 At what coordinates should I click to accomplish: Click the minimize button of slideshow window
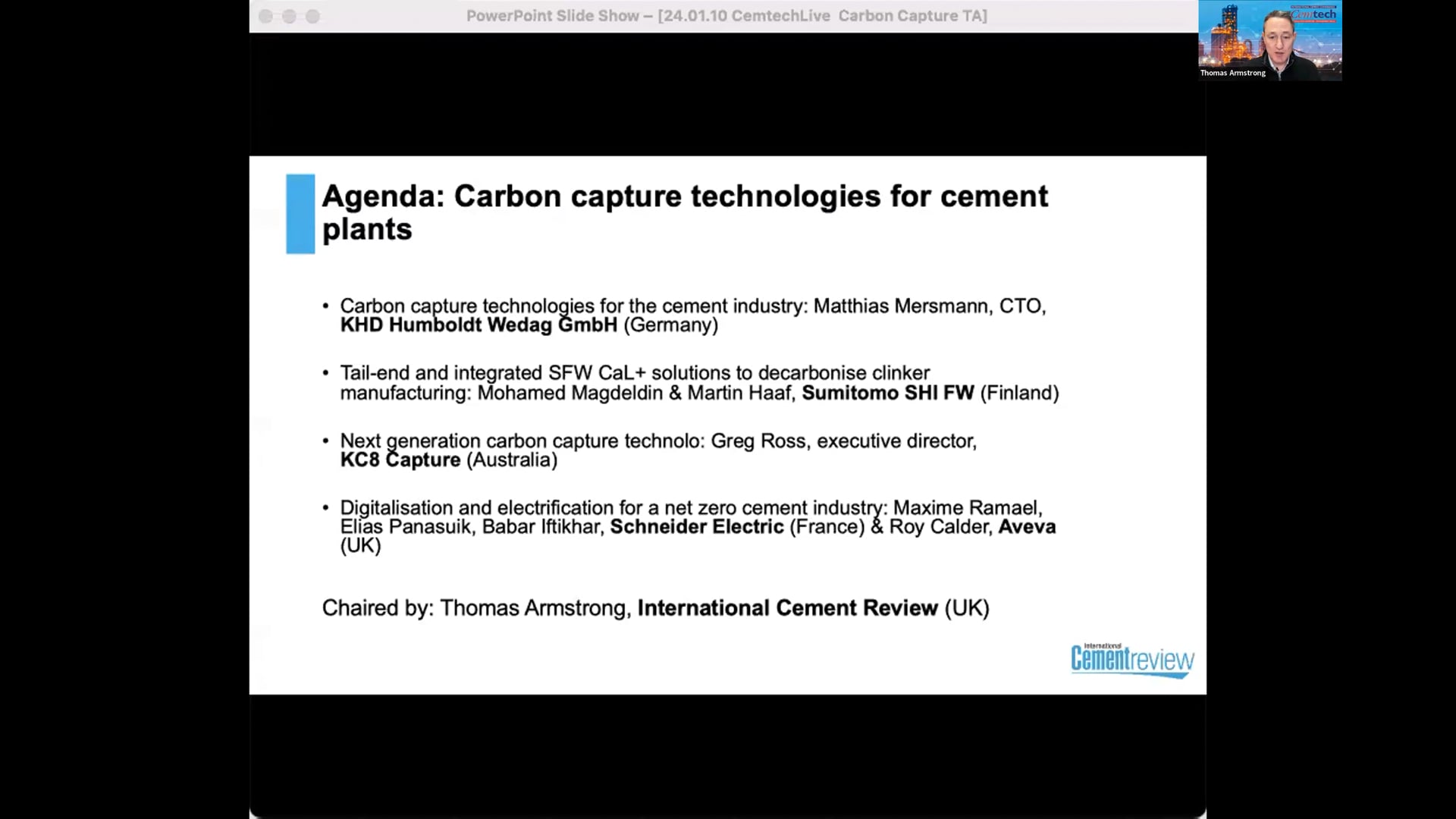click(x=289, y=16)
